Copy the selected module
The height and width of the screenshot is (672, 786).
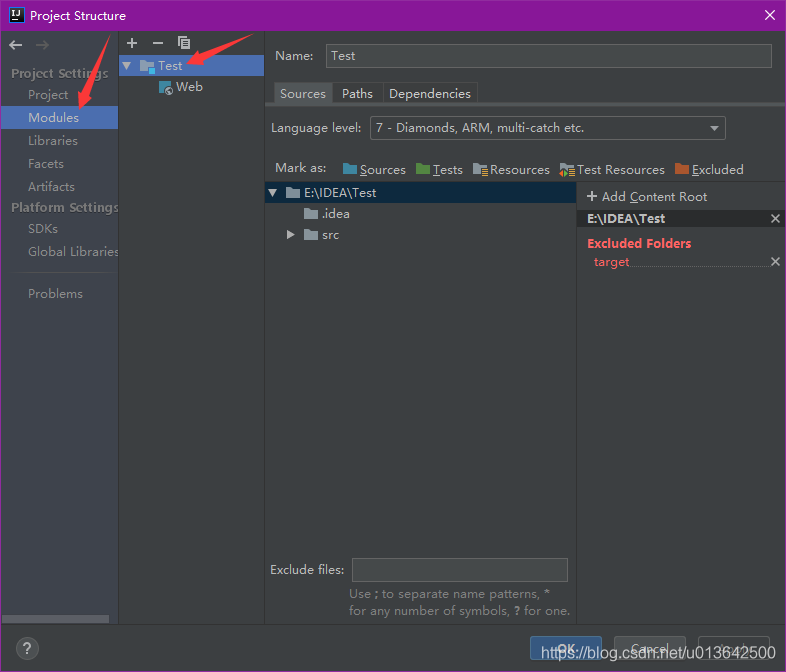(184, 43)
